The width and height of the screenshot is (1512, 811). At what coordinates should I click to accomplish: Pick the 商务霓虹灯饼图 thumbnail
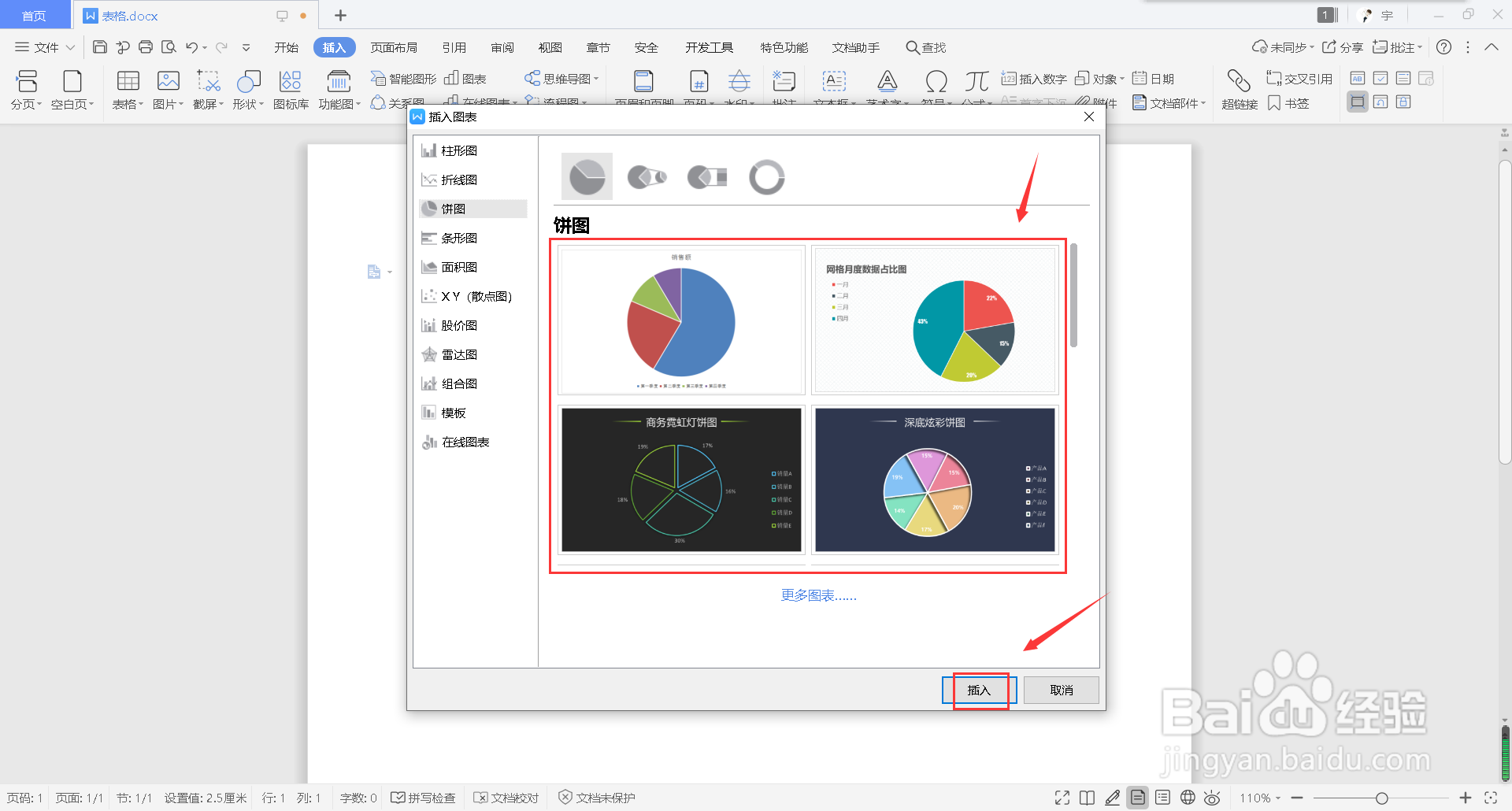coord(681,480)
